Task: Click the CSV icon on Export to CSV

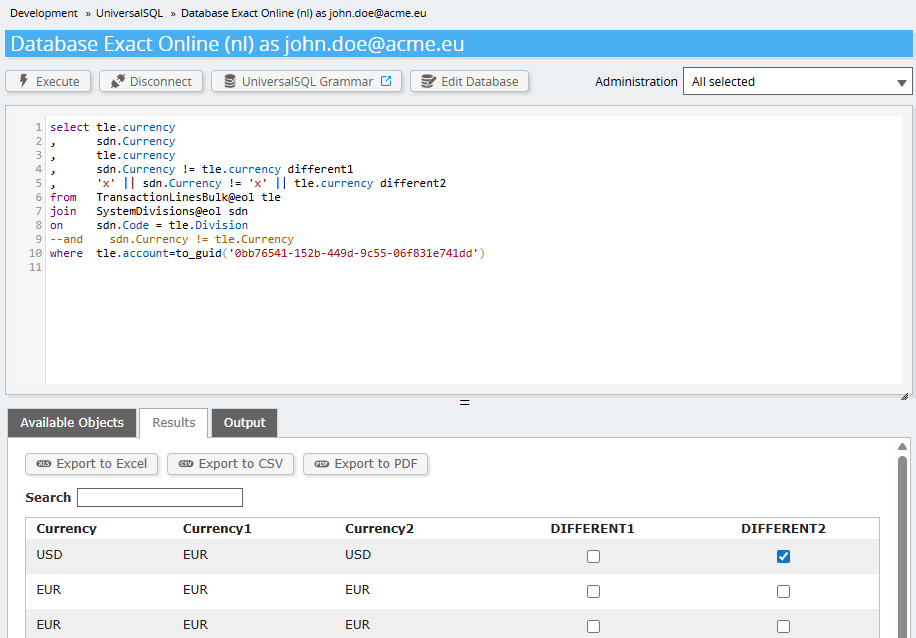Action: point(185,464)
